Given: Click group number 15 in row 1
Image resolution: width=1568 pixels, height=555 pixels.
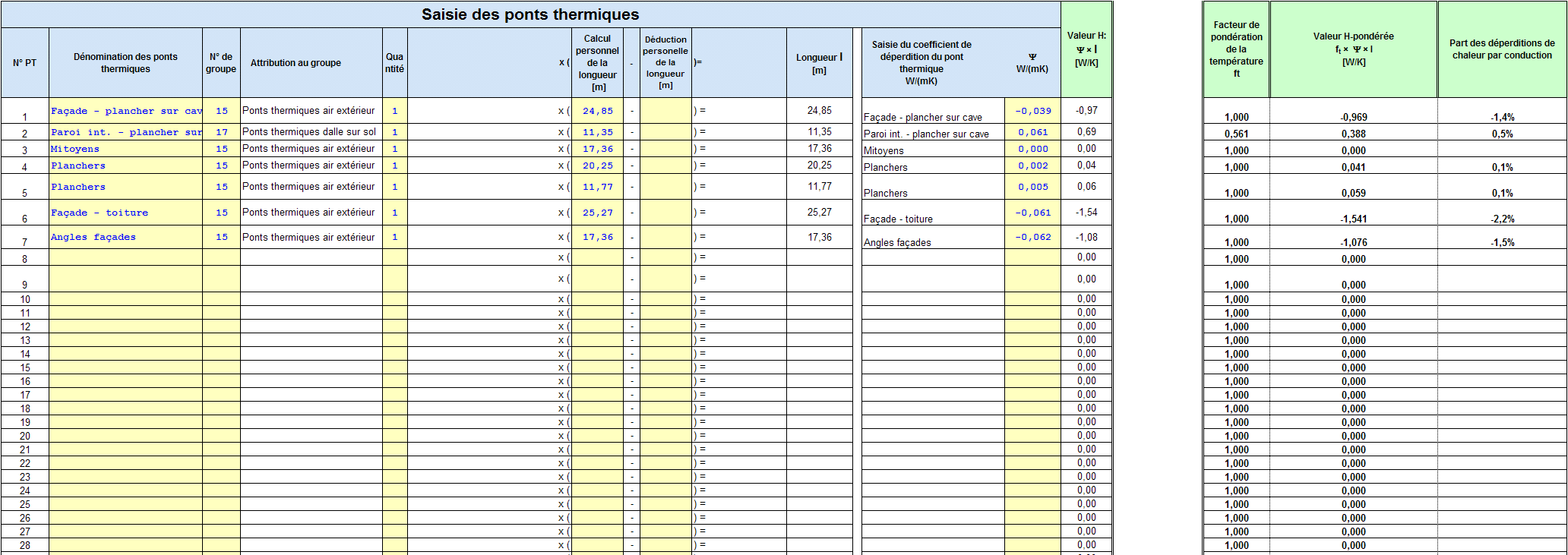Looking at the screenshot, I should pos(222,111).
